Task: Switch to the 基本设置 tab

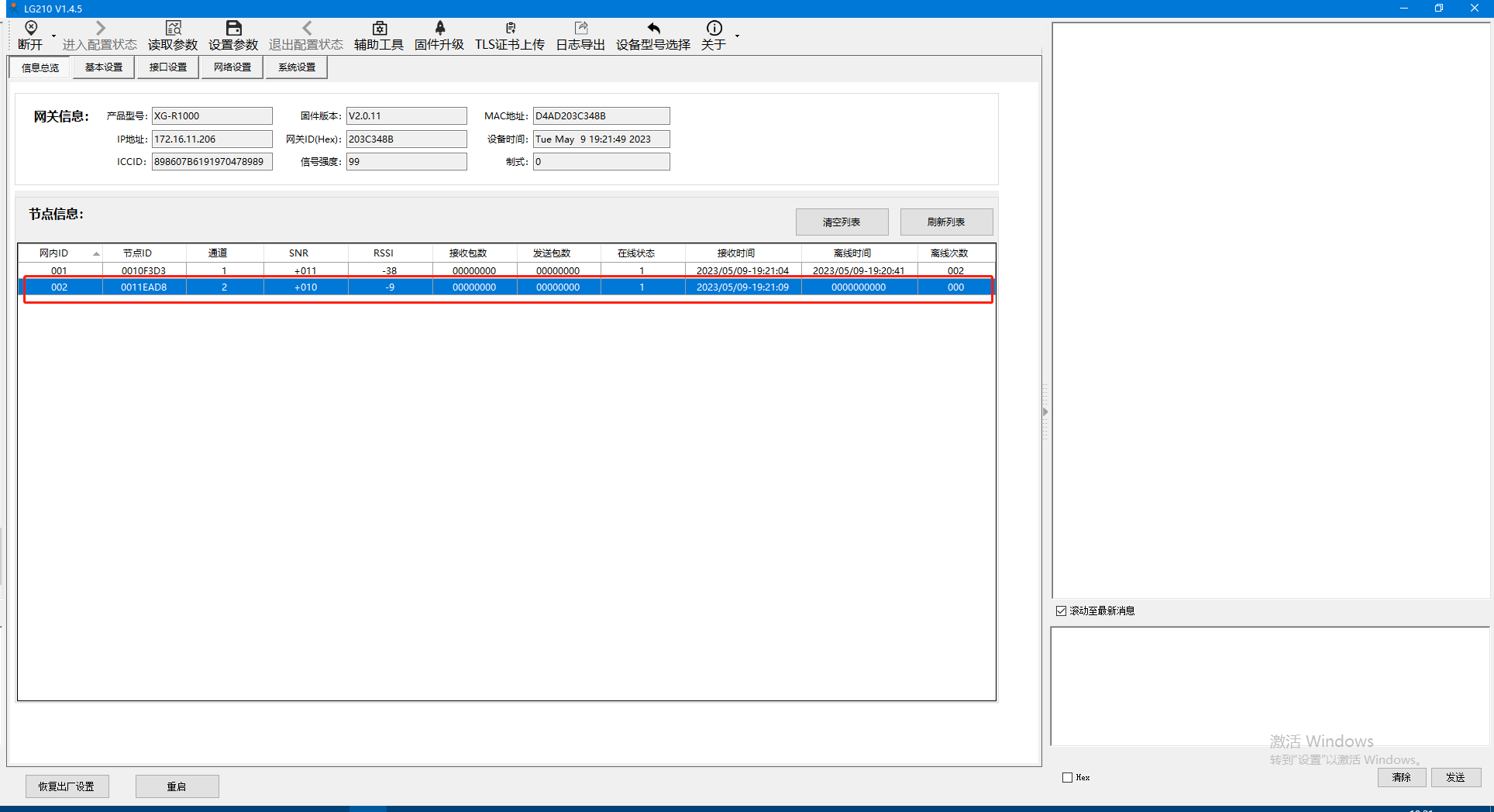Action: pyautogui.click(x=104, y=67)
